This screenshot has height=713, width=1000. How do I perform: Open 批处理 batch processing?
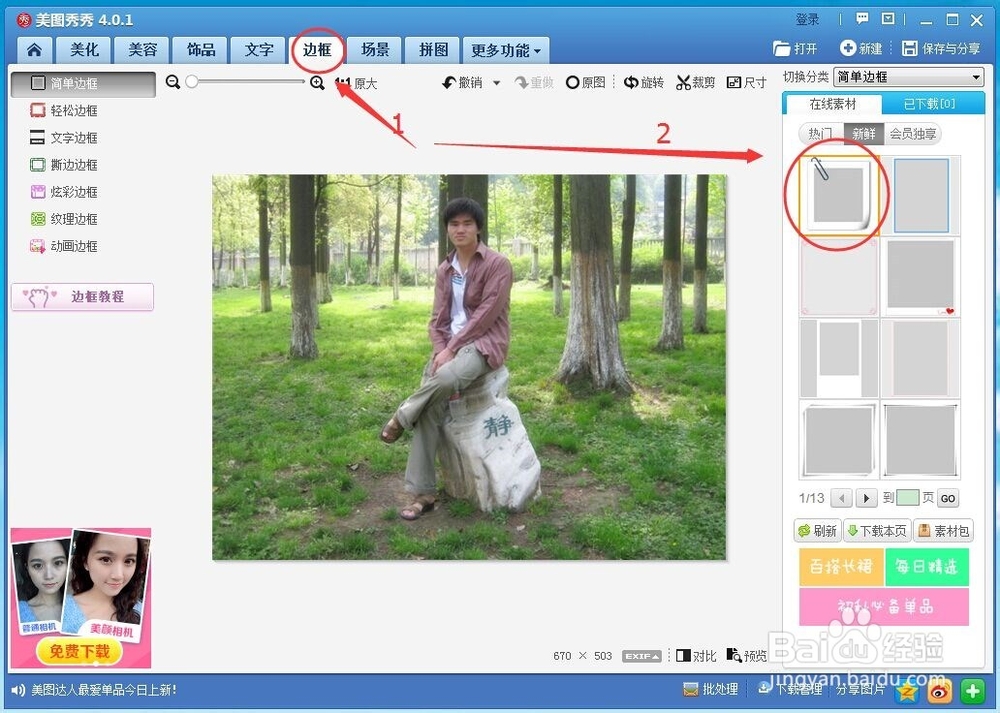pos(711,690)
